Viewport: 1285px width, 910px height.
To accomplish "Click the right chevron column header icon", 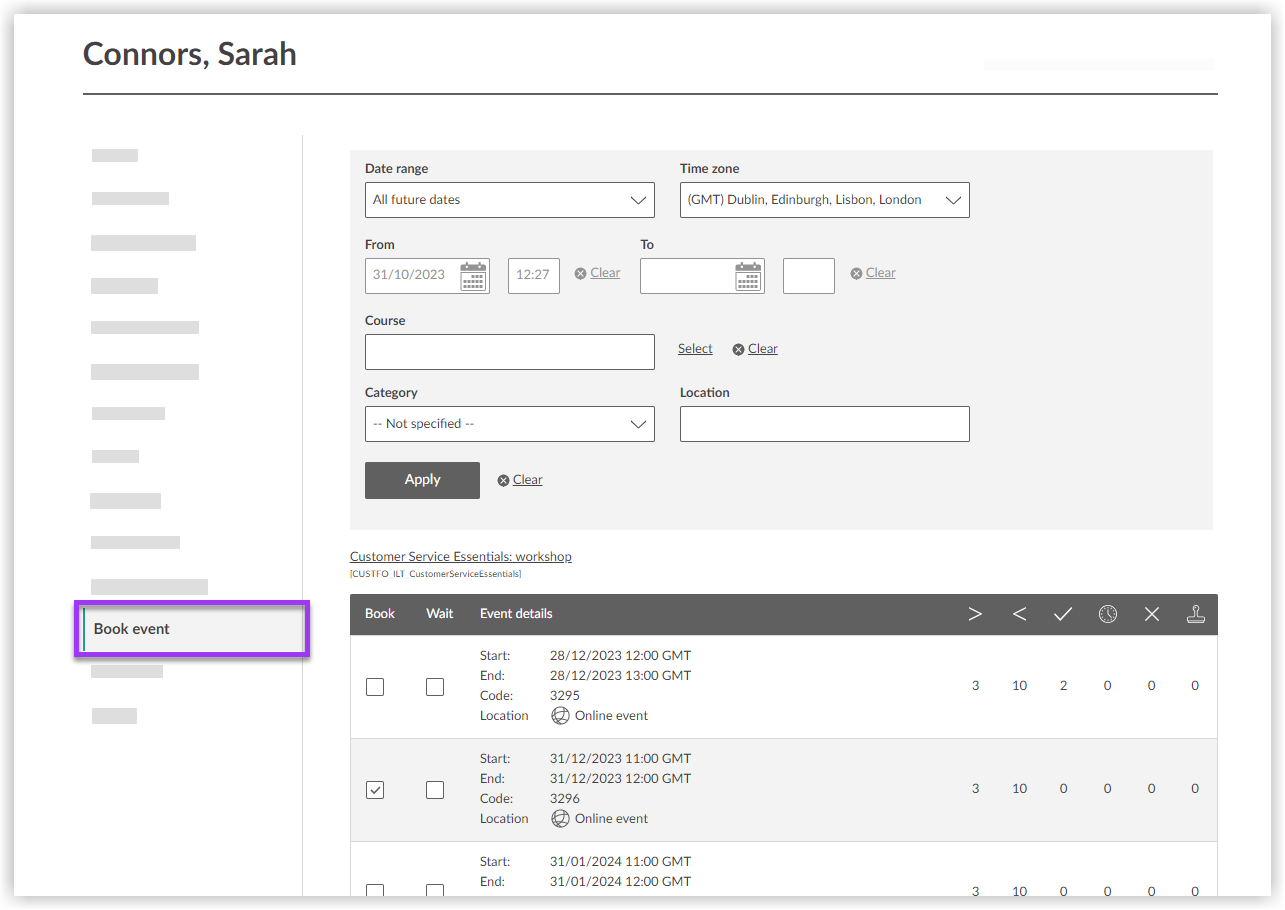I will click(x=975, y=614).
